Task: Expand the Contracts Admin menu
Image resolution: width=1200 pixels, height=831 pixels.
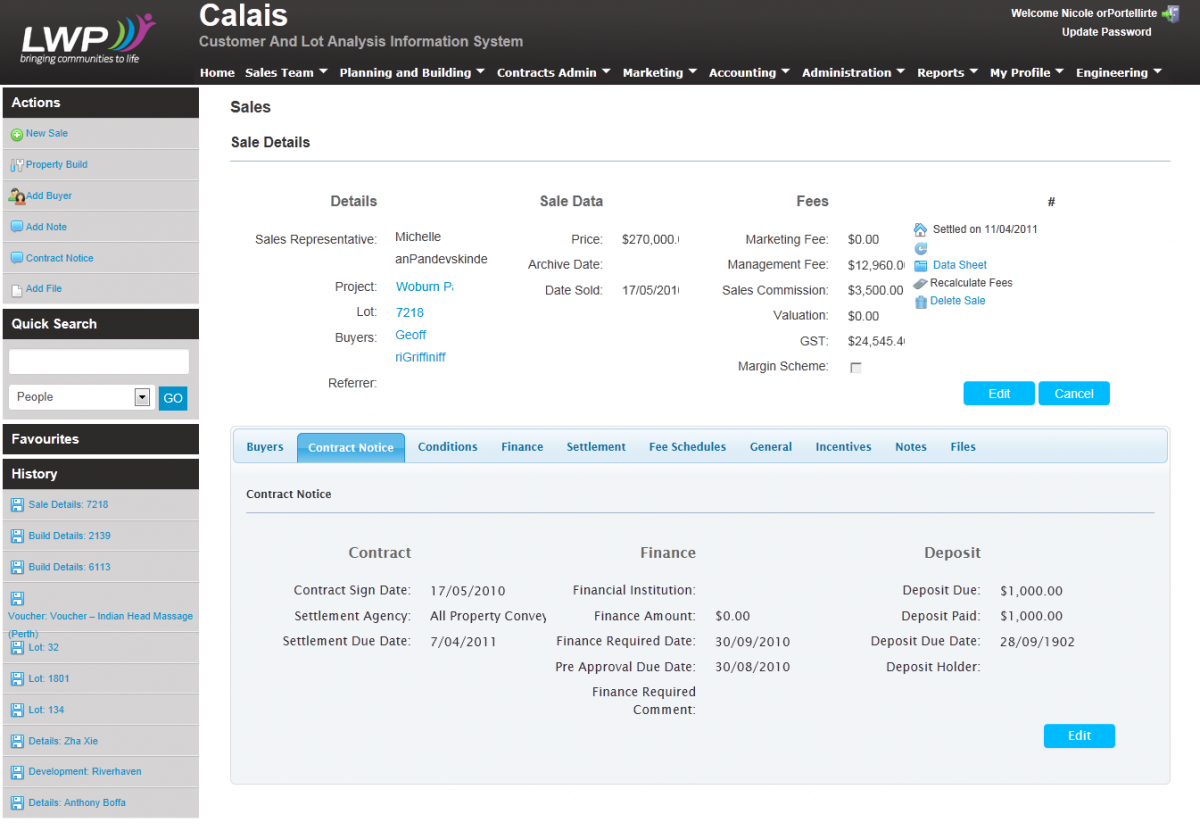Action: coord(553,73)
